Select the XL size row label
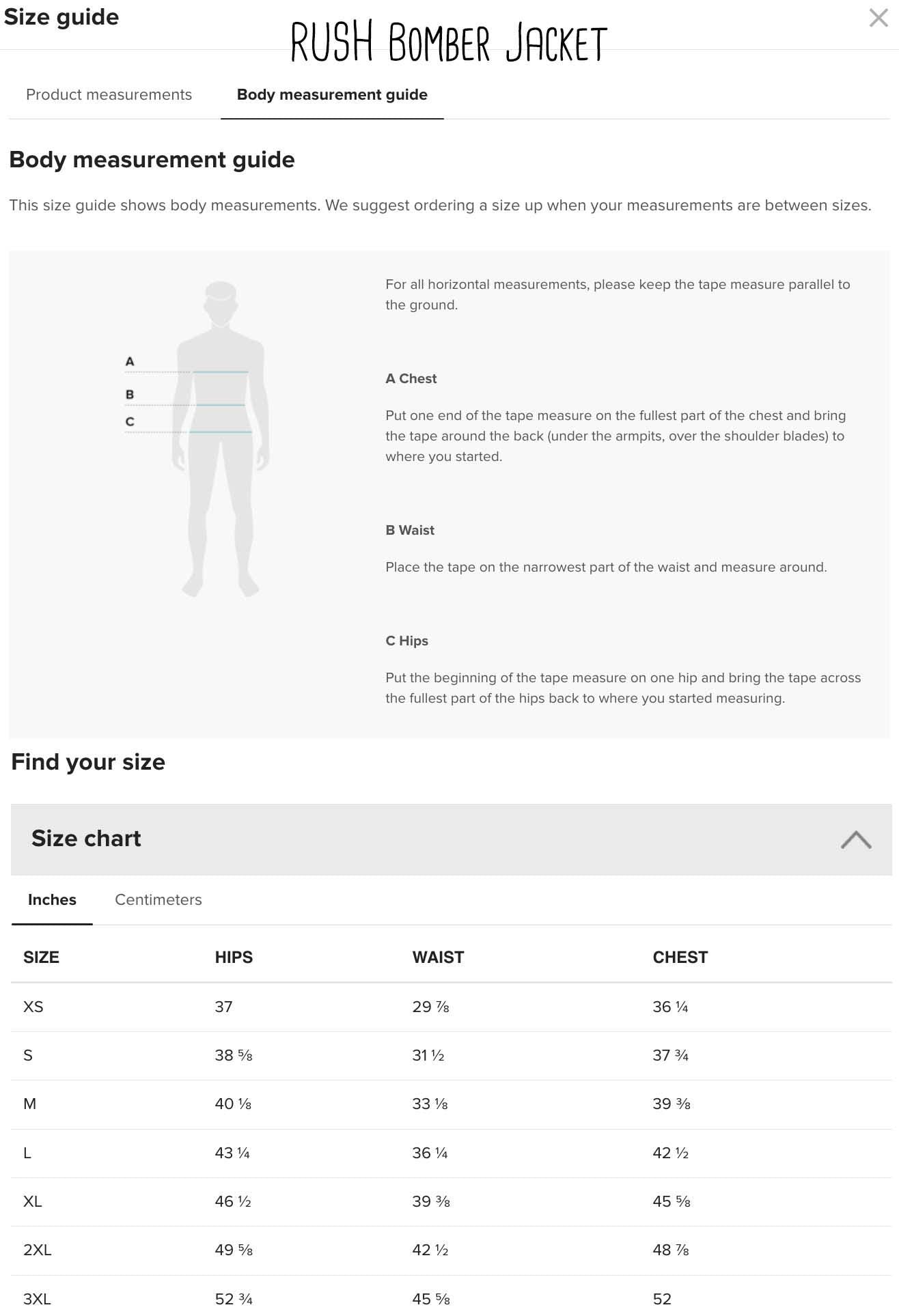899x1316 pixels. pos(33,1201)
